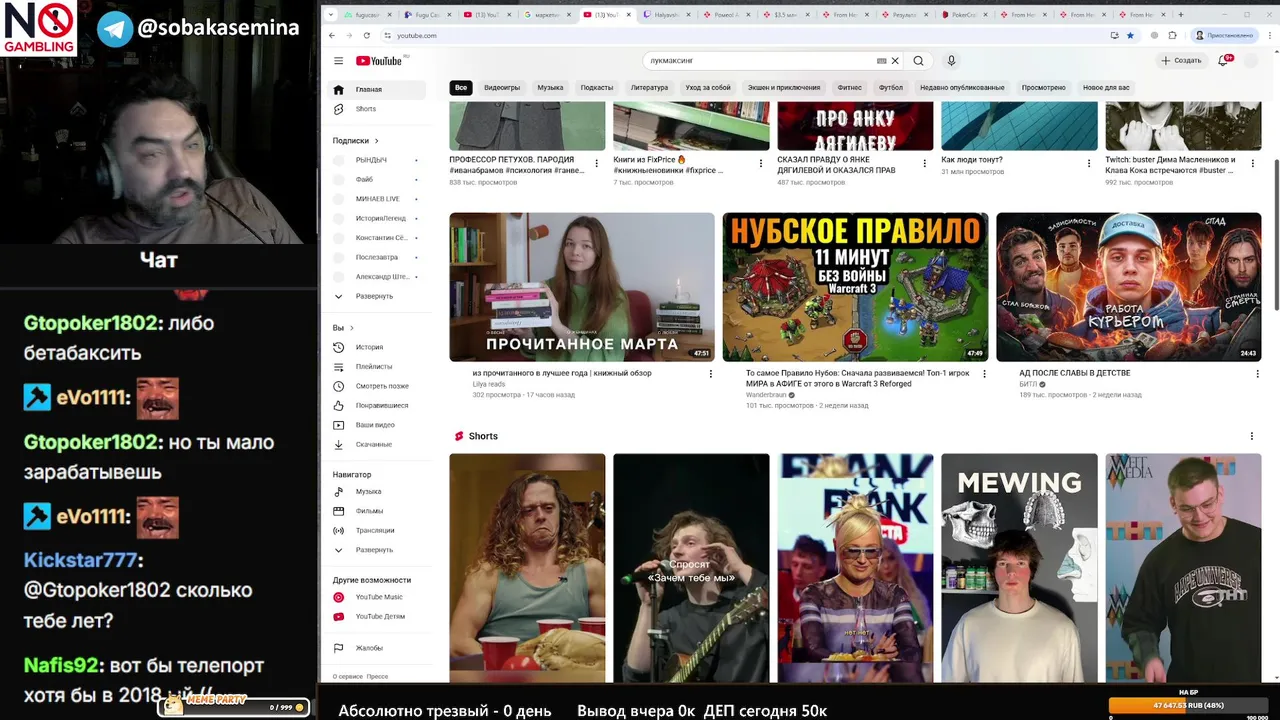The height and width of the screenshot is (720, 1280).
Task: Expand the subscriptions list with Развернуть
Action: [378, 296]
